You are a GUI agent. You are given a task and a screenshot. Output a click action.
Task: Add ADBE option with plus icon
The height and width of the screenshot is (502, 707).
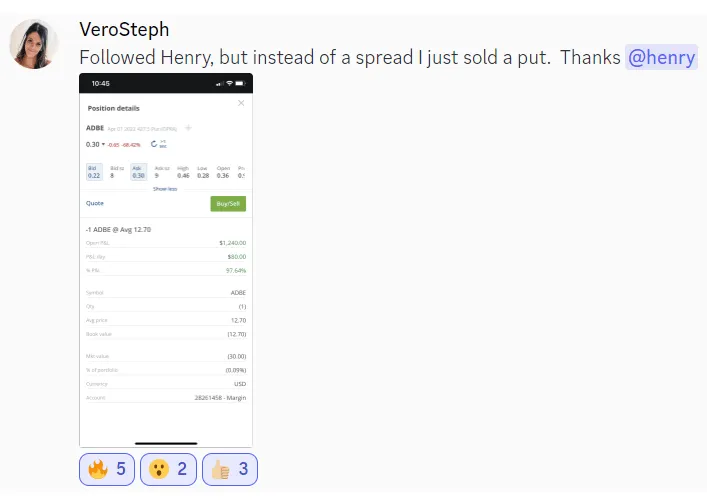[188, 128]
